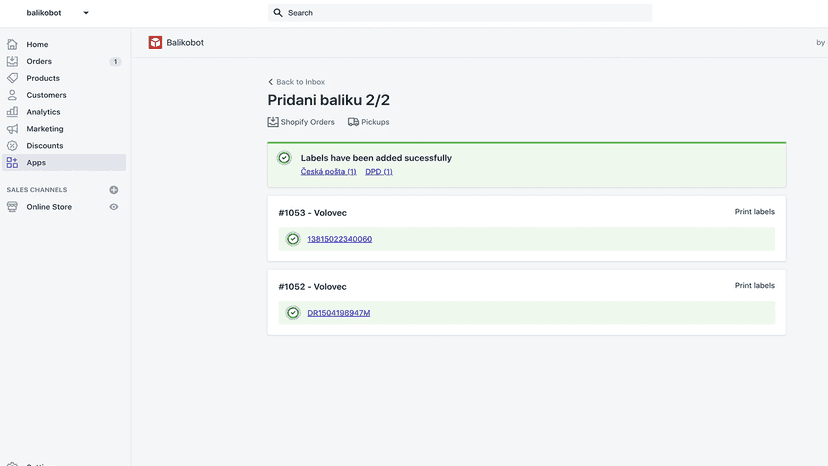The width and height of the screenshot is (828, 466).
Task: Open Customers via the person icon
Action: point(12,95)
